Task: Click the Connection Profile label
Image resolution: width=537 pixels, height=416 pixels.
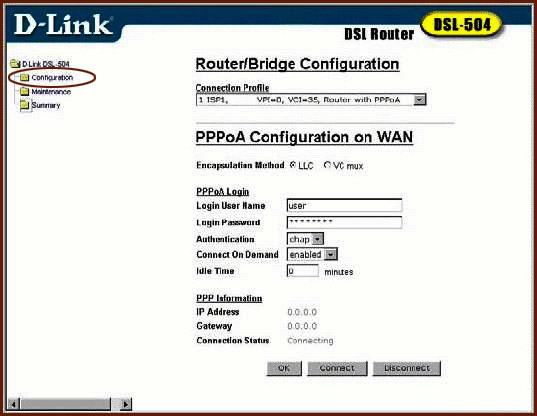Action: click(232, 88)
